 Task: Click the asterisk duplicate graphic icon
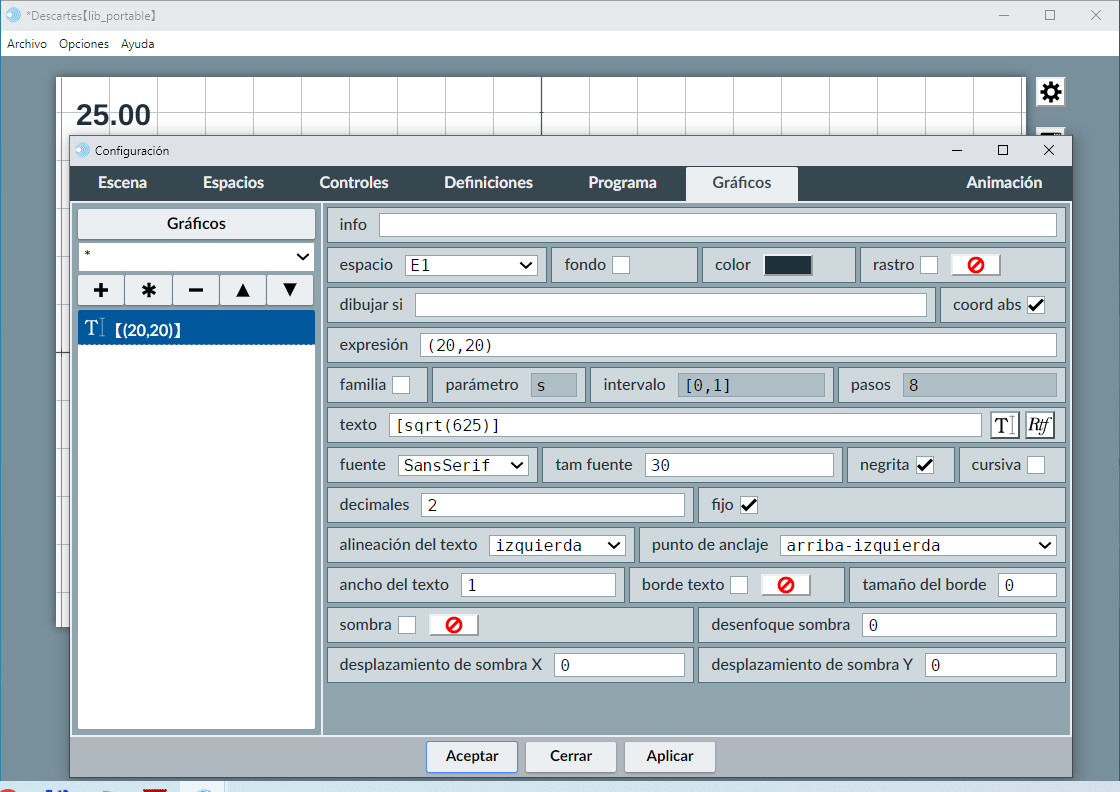(x=148, y=290)
